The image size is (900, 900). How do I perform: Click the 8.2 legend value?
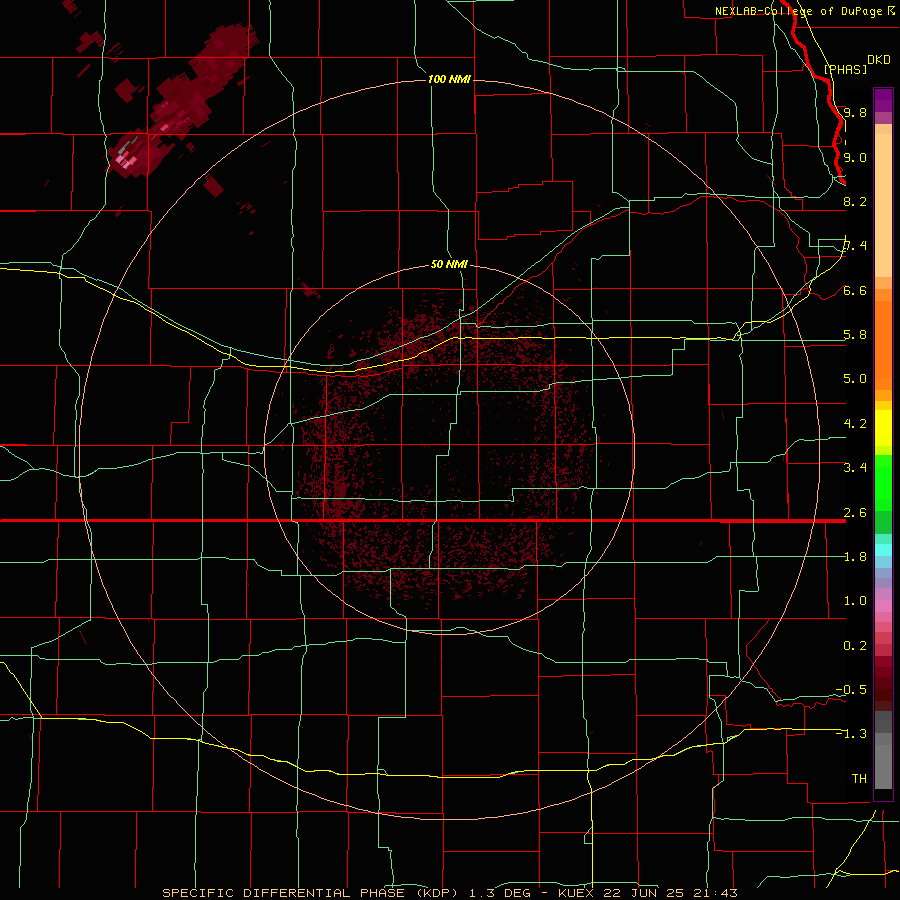[x=855, y=201]
